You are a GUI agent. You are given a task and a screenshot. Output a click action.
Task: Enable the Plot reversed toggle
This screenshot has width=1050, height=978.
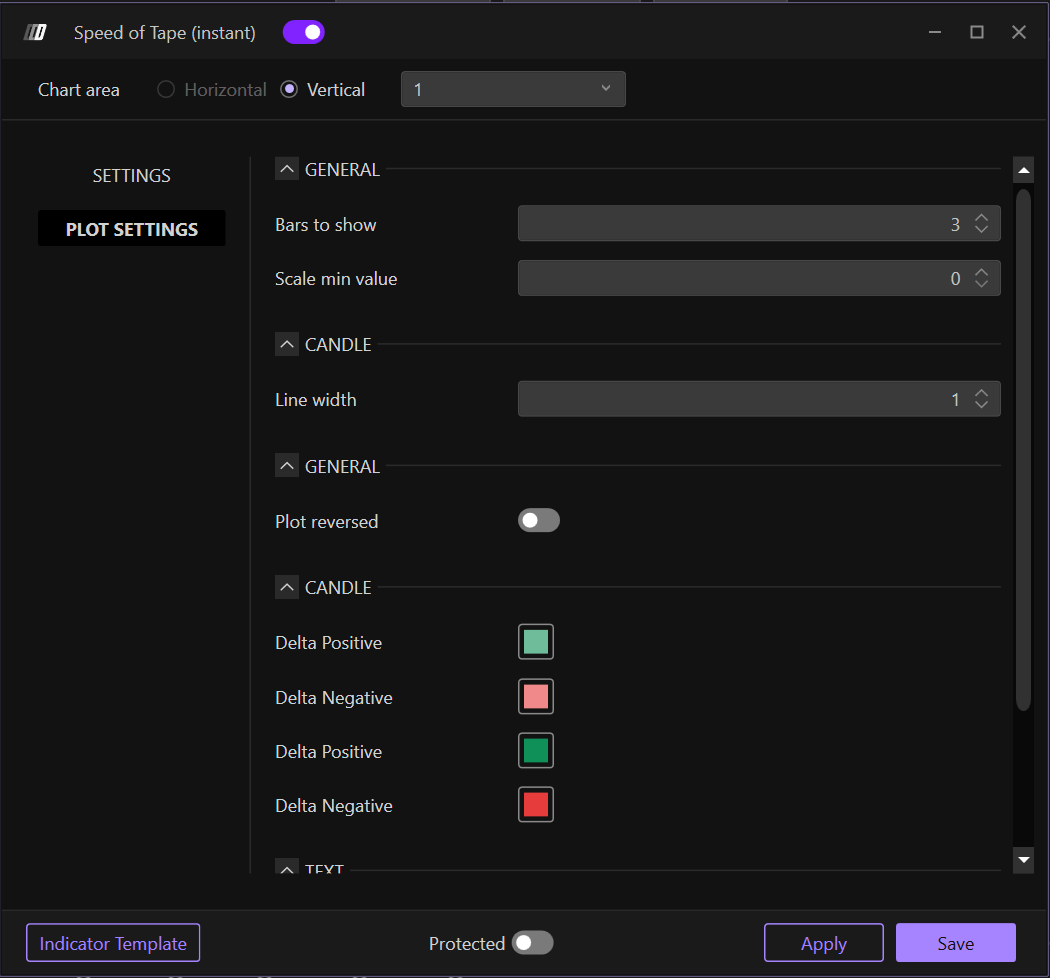tap(539, 521)
